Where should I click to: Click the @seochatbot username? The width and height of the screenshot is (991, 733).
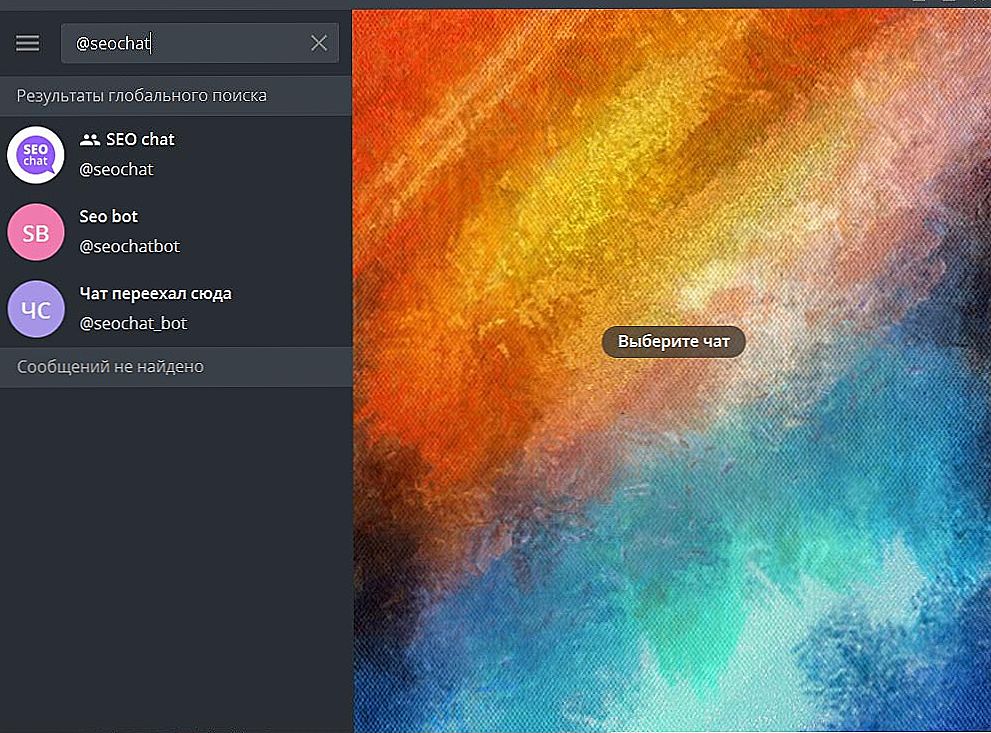click(130, 246)
